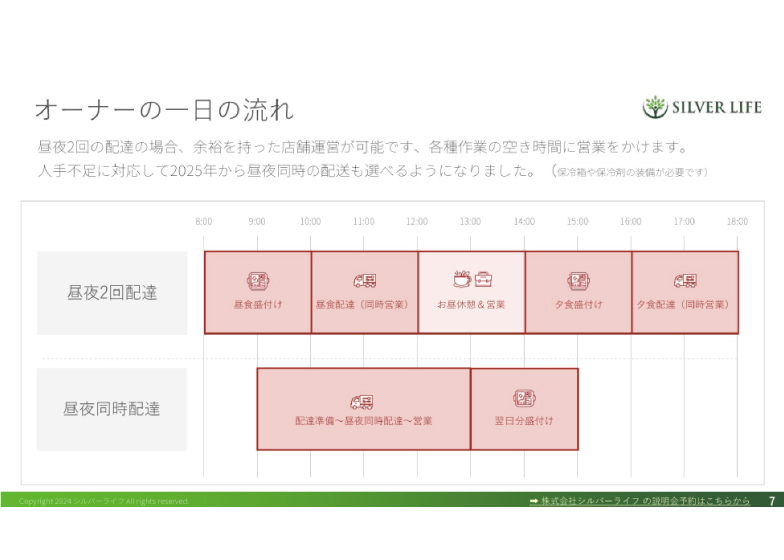Open the 株式会社シルバーライフ説明会予約 link
This screenshot has width=784, height=560.
pos(640,500)
